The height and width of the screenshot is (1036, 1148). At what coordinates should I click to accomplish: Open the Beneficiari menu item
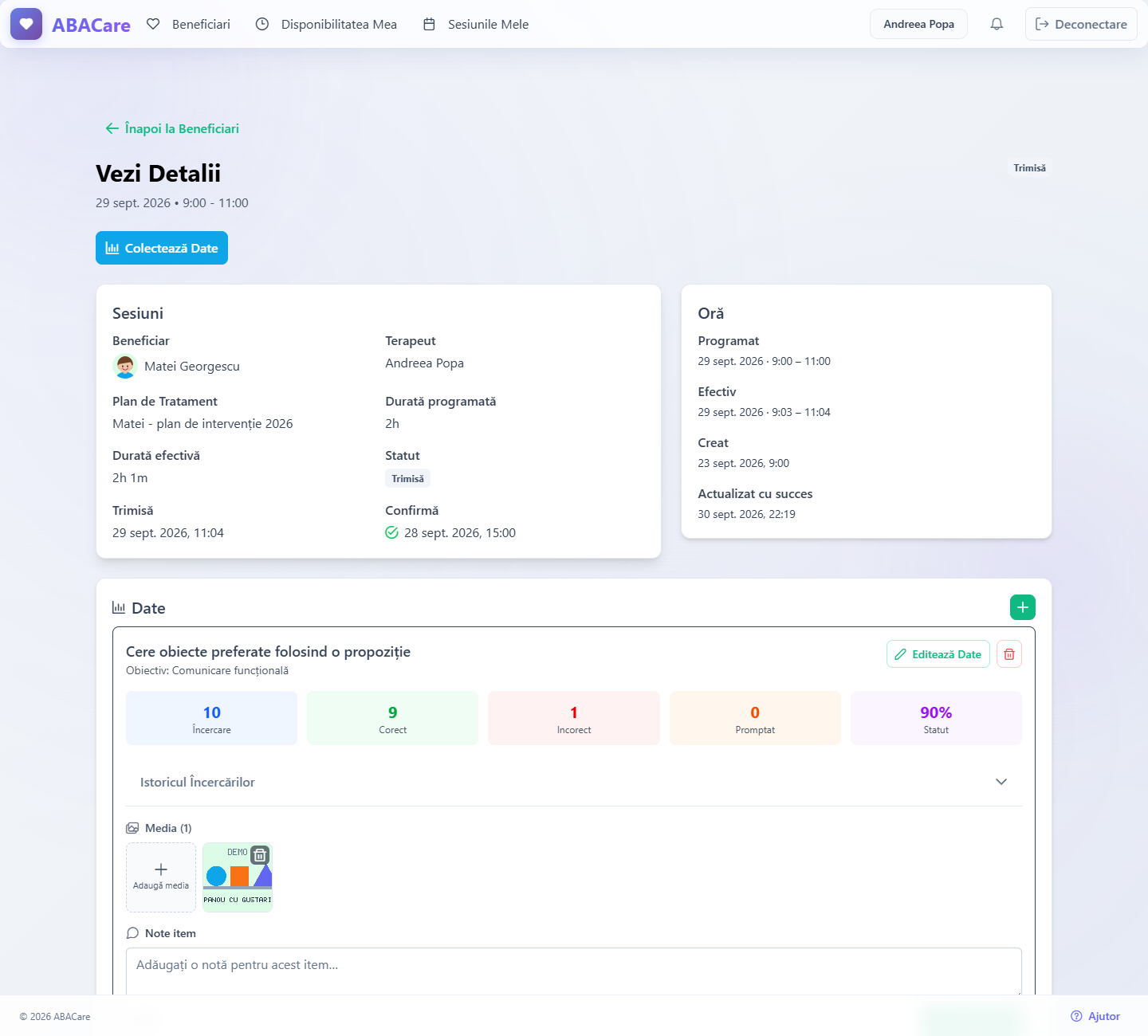189,24
